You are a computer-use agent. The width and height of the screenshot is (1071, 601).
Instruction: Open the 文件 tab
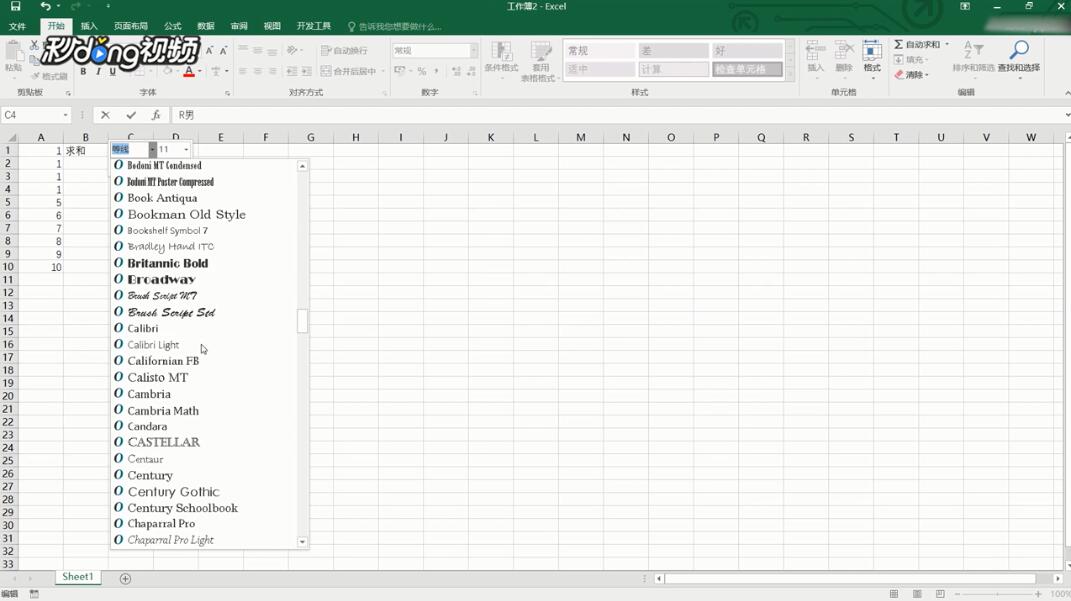(17, 26)
